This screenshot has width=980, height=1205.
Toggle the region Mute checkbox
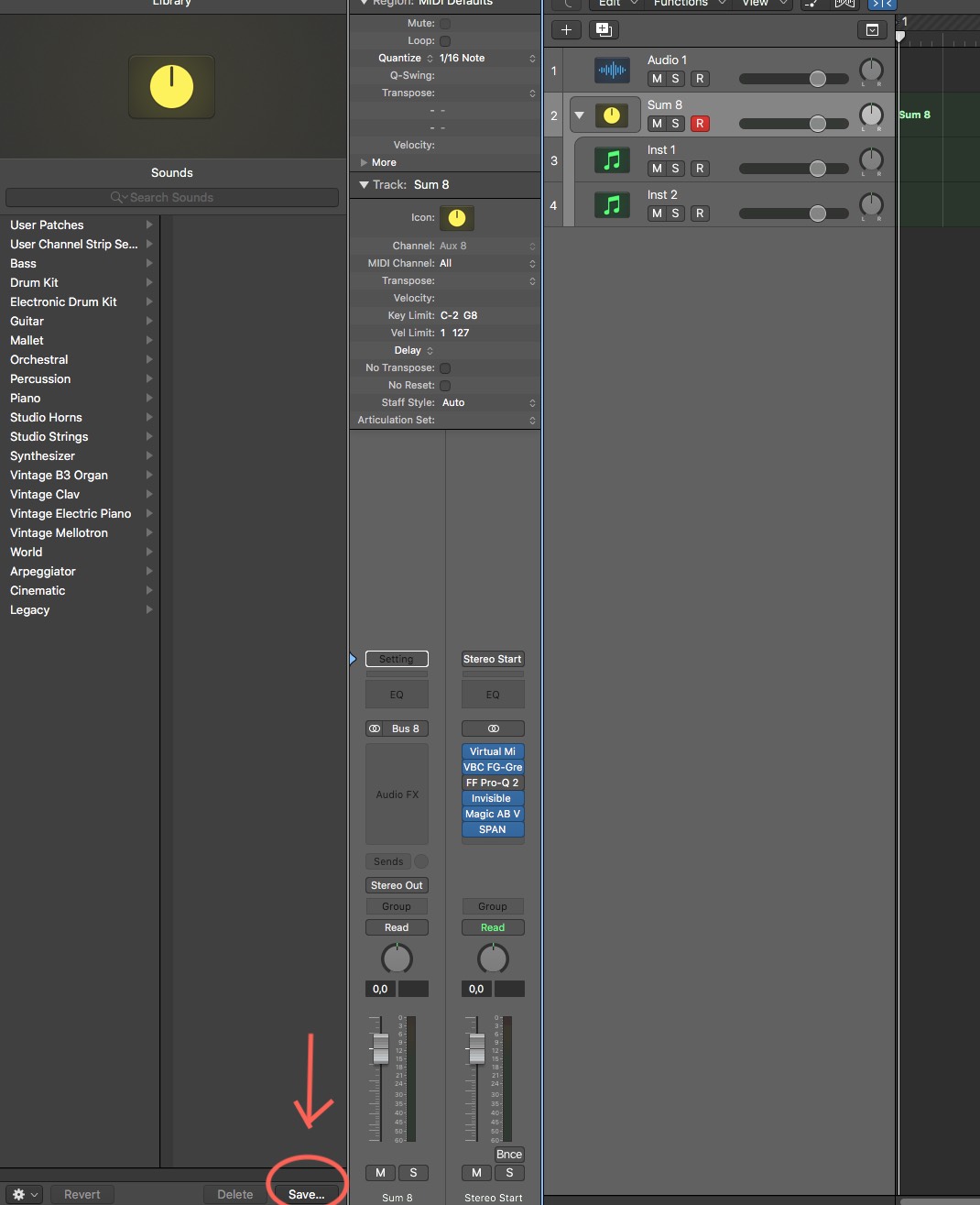click(445, 23)
